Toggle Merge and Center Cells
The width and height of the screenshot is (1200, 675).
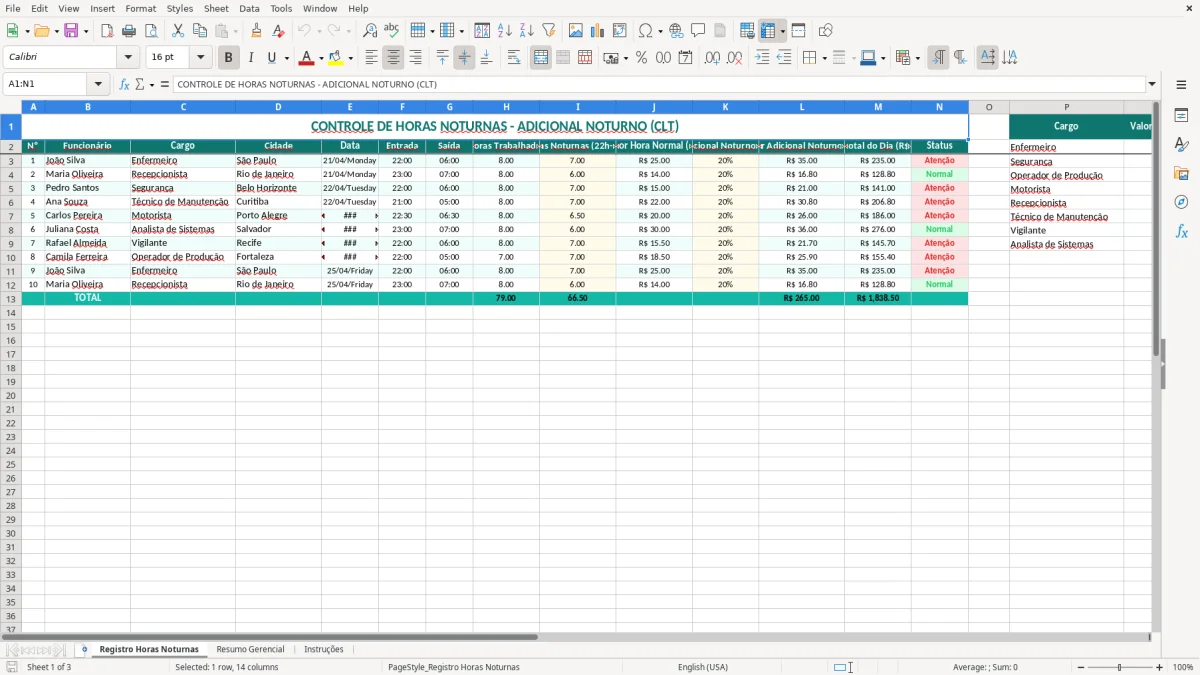pos(541,58)
